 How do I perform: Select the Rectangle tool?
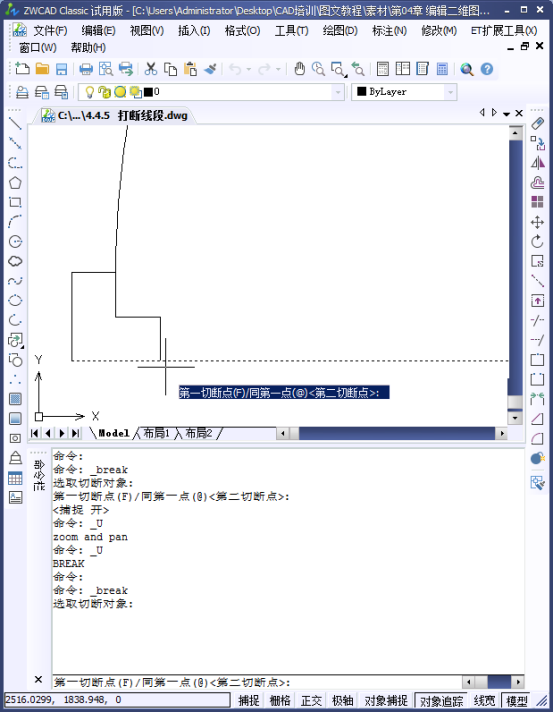tap(15, 202)
